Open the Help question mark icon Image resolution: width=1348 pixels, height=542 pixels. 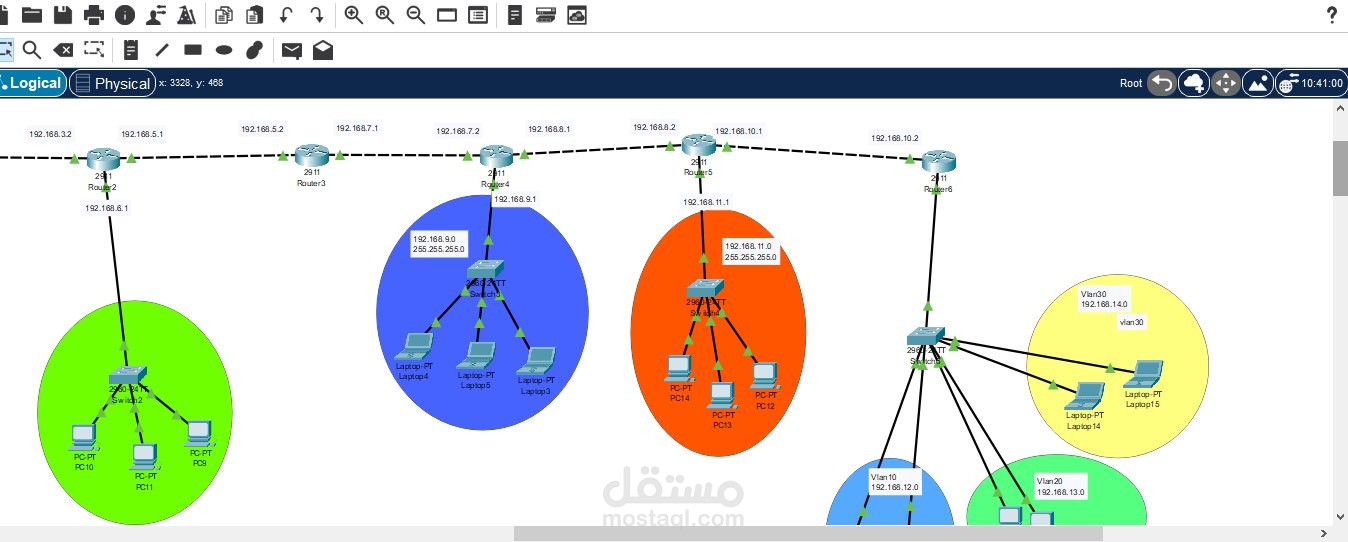point(1331,14)
